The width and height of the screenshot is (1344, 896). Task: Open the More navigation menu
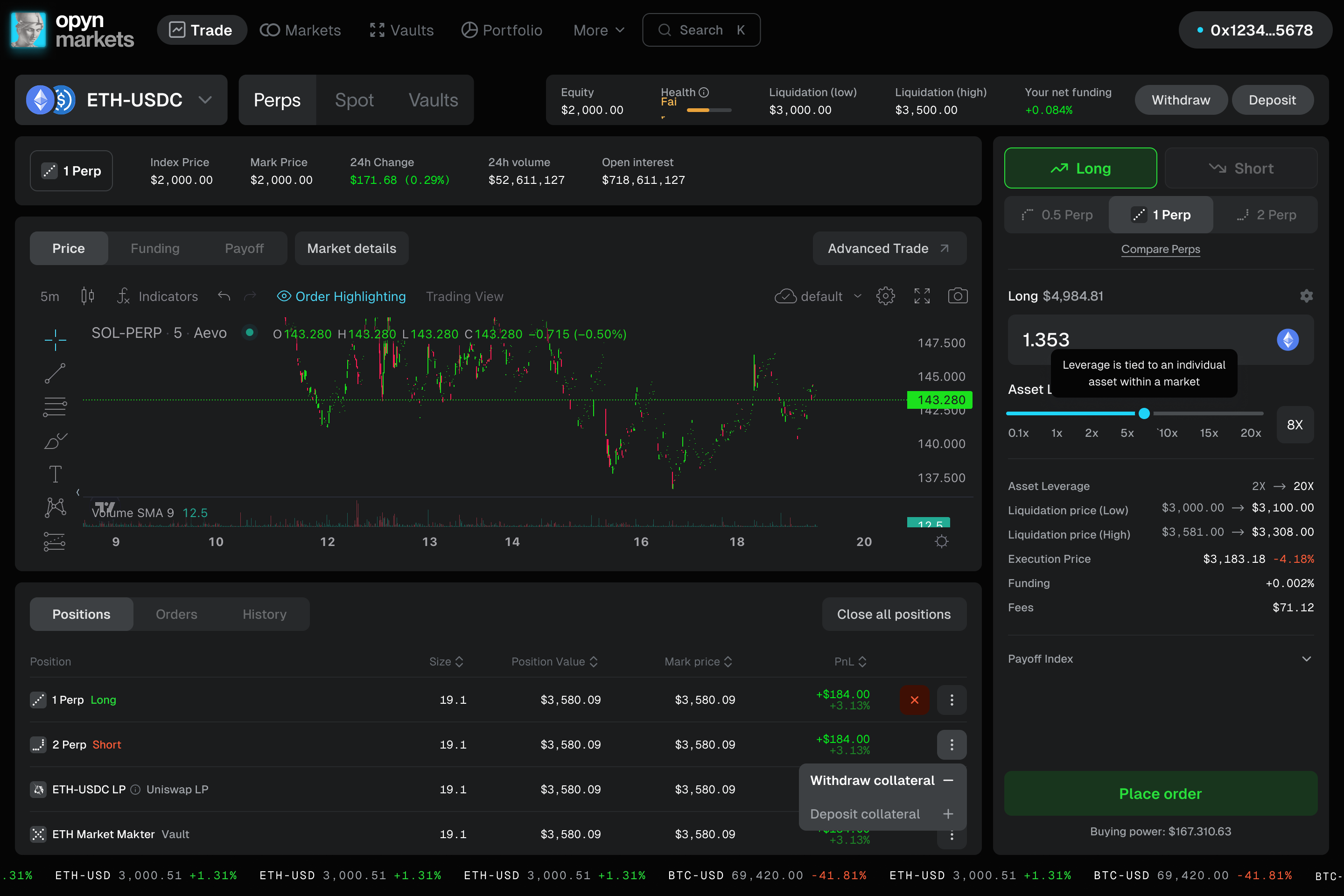[x=599, y=30]
